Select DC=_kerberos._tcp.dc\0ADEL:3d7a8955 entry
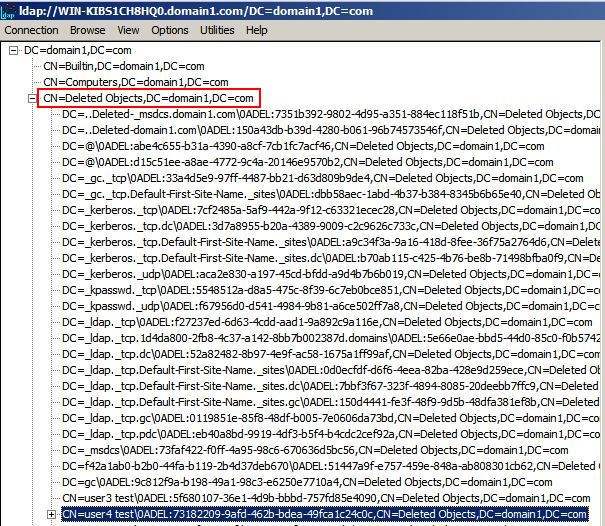The width and height of the screenshot is (605, 526). [x=331, y=226]
